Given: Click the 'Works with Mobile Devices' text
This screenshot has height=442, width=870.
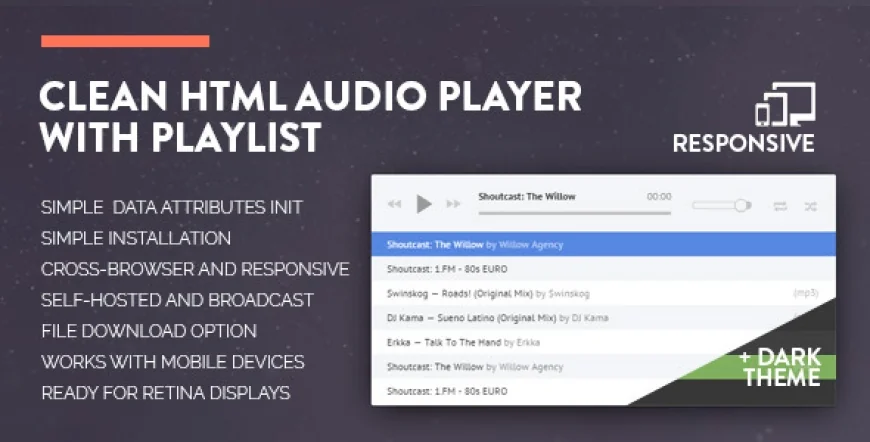Looking at the screenshot, I should coord(173,362).
